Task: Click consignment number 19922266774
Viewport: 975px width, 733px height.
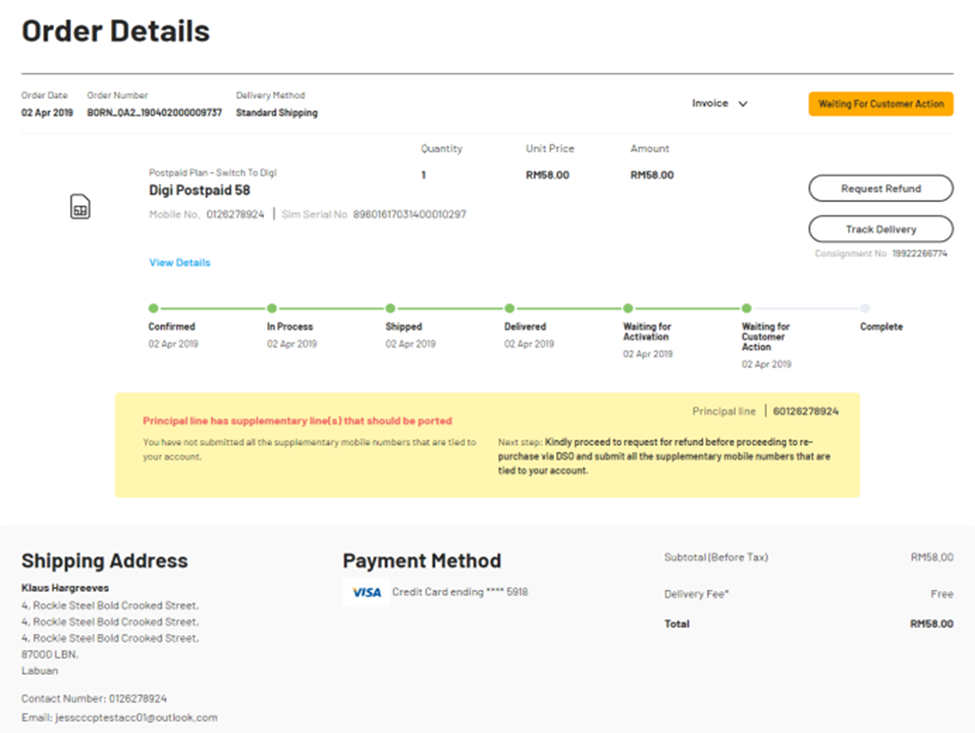Action: [x=920, y=254]
